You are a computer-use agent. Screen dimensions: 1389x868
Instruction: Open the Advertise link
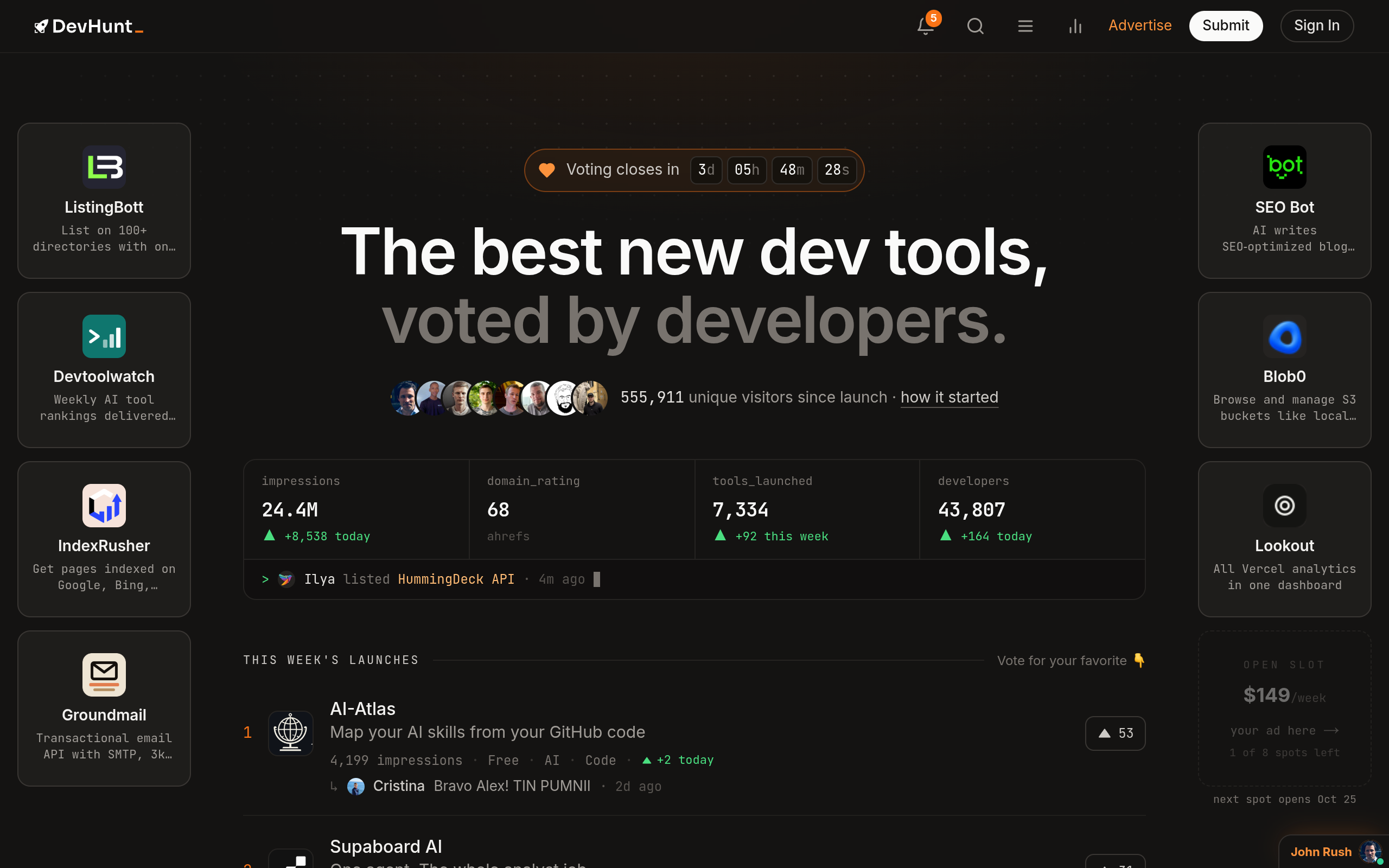(1140, 26)
